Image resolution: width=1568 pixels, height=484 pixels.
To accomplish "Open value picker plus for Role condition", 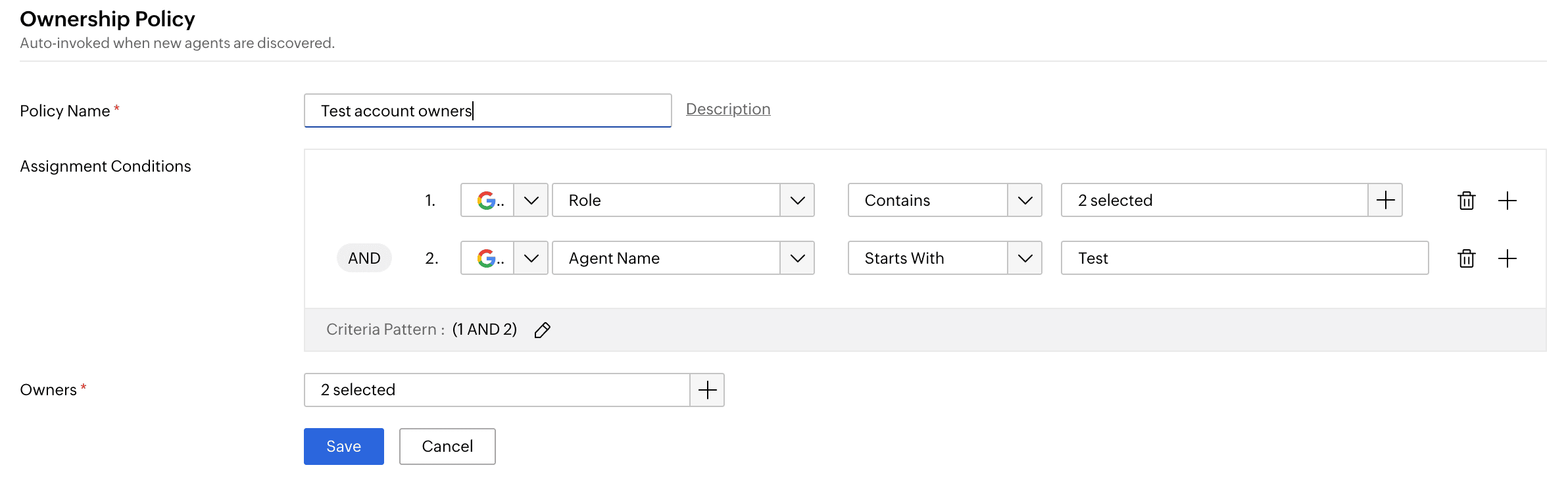I will tap(1385, 200).
